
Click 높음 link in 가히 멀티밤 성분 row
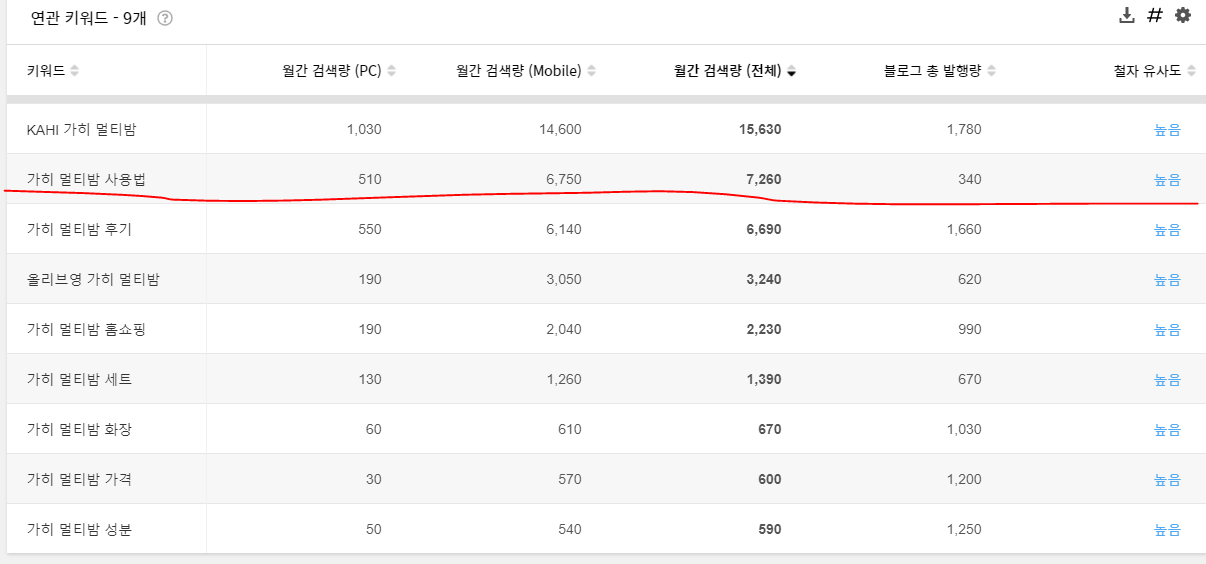point(1167,529)
